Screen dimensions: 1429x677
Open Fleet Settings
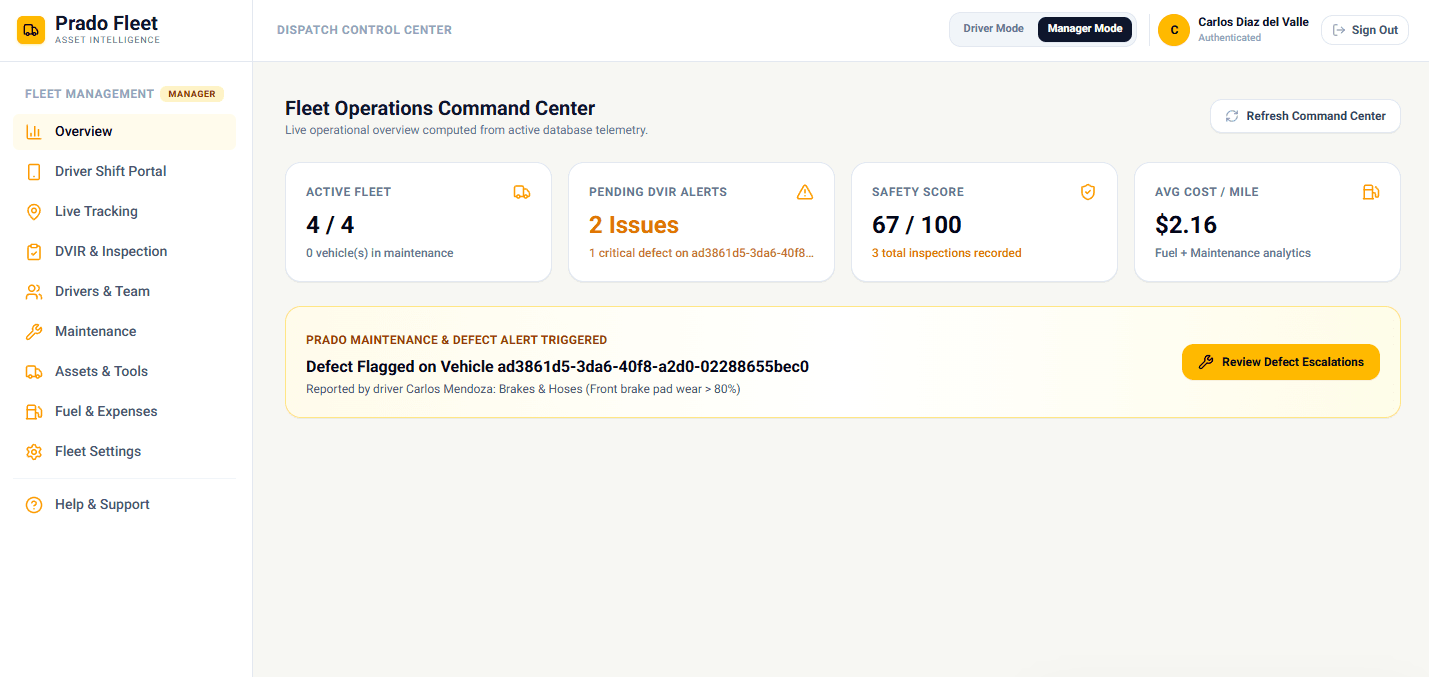coord(125,451)
